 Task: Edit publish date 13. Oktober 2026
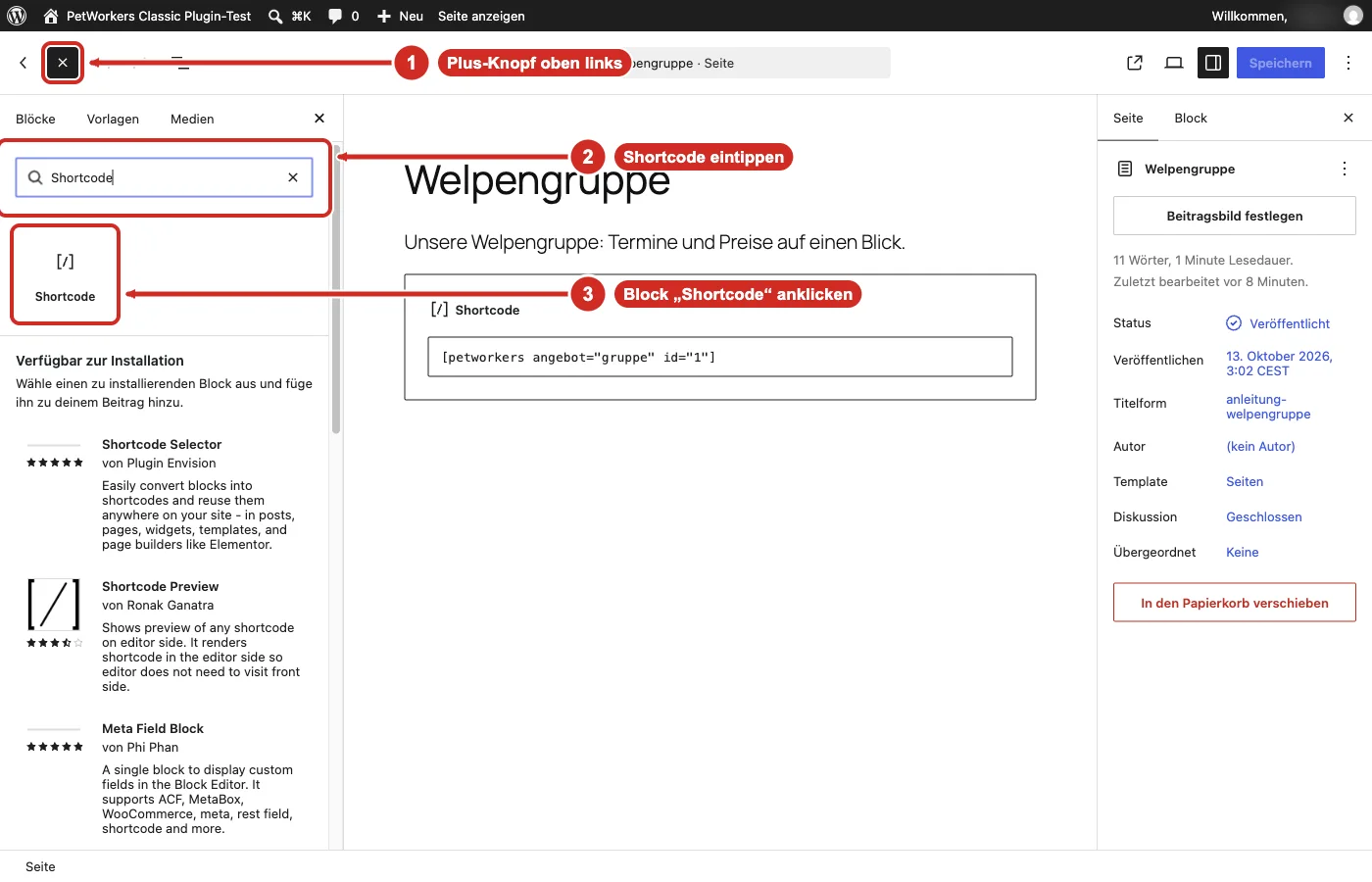point(1279,364)
